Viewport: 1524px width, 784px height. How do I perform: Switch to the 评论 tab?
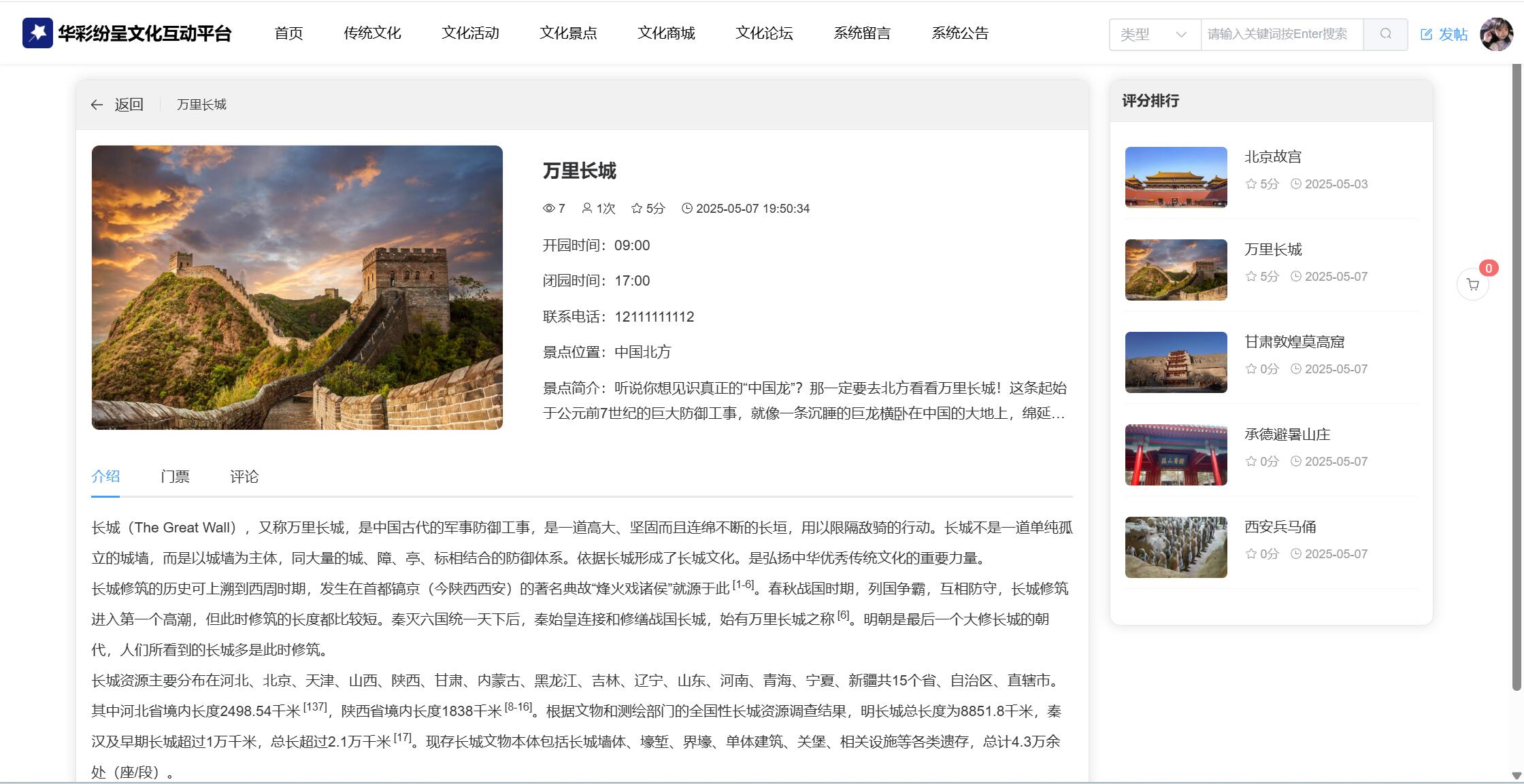coord(244,477)
